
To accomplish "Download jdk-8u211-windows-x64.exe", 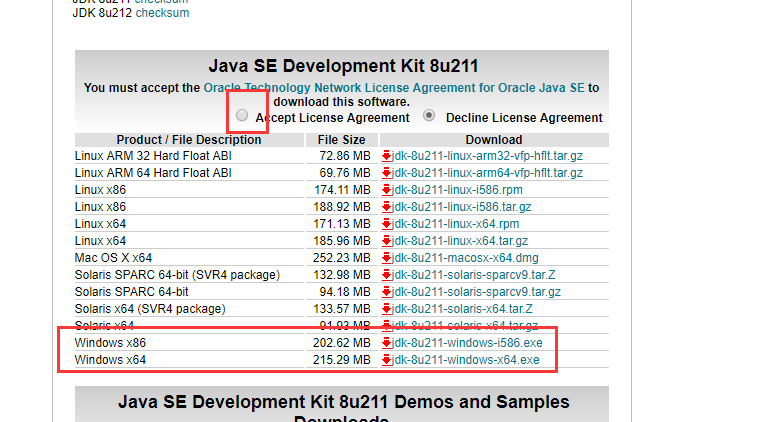I will (x=465, y=360).
